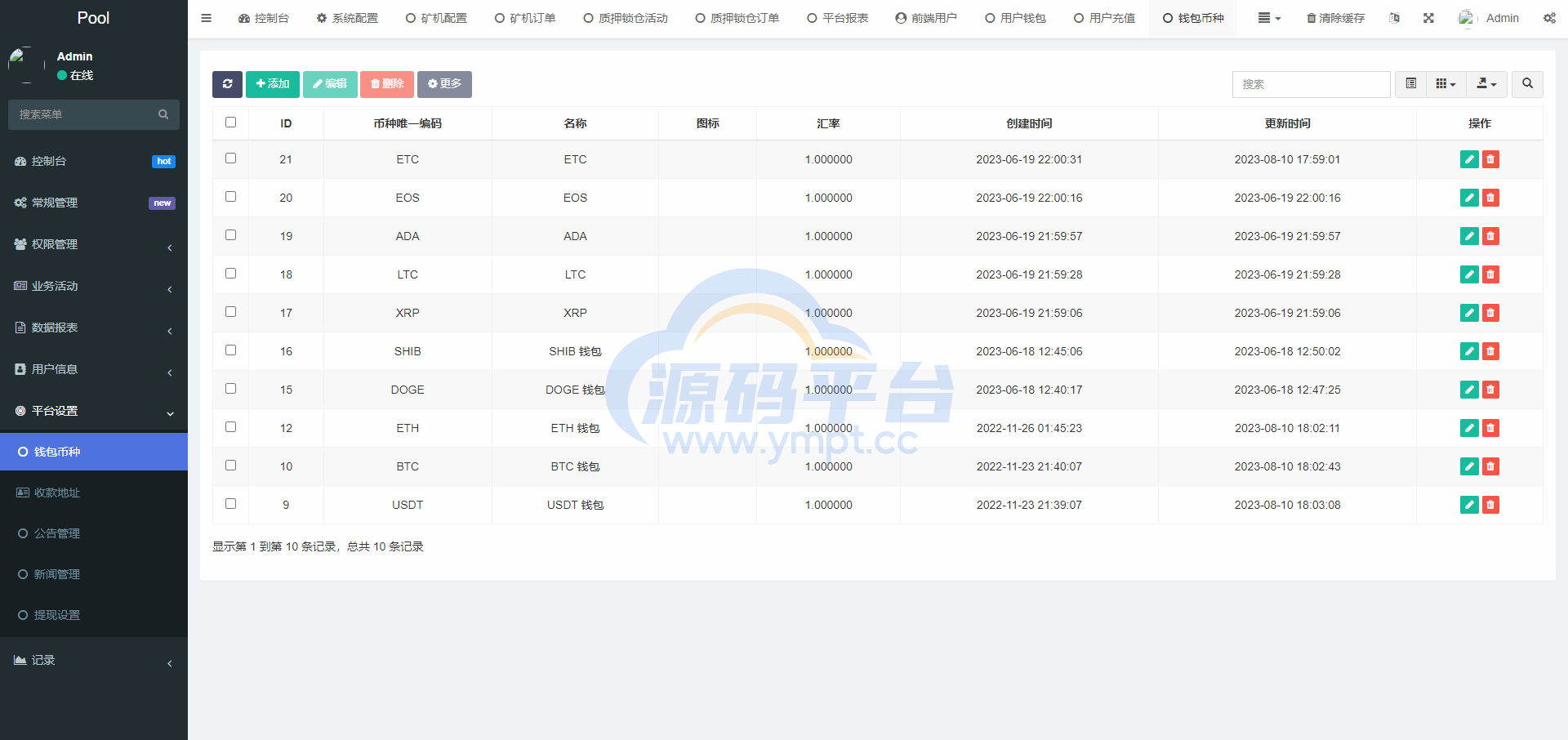Screen dimensions: 1568x740
Task: Edit the DOGE row with pencil icon
Action: coord(1469,390)
